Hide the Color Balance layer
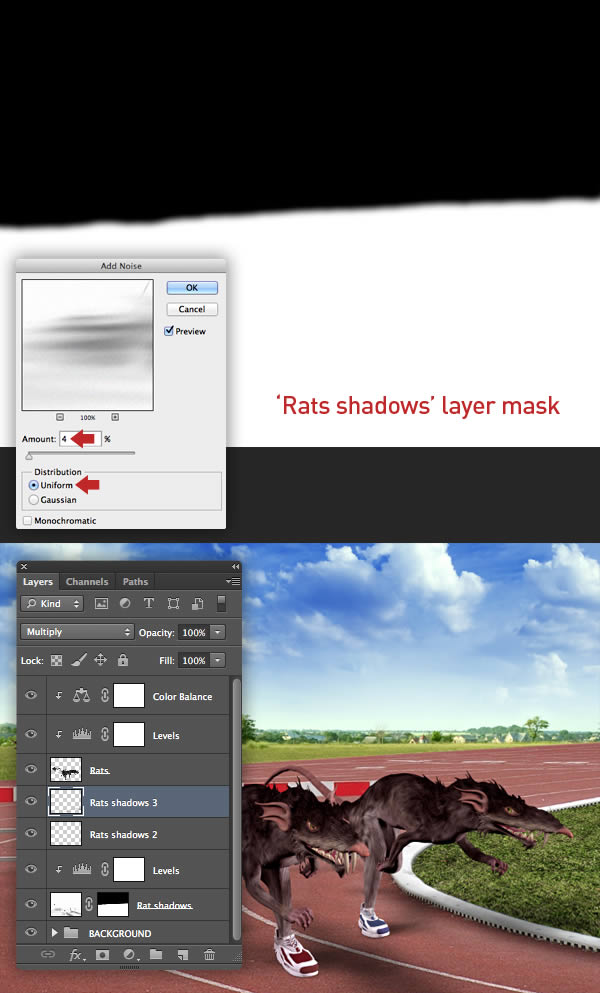 coord(30,695)
